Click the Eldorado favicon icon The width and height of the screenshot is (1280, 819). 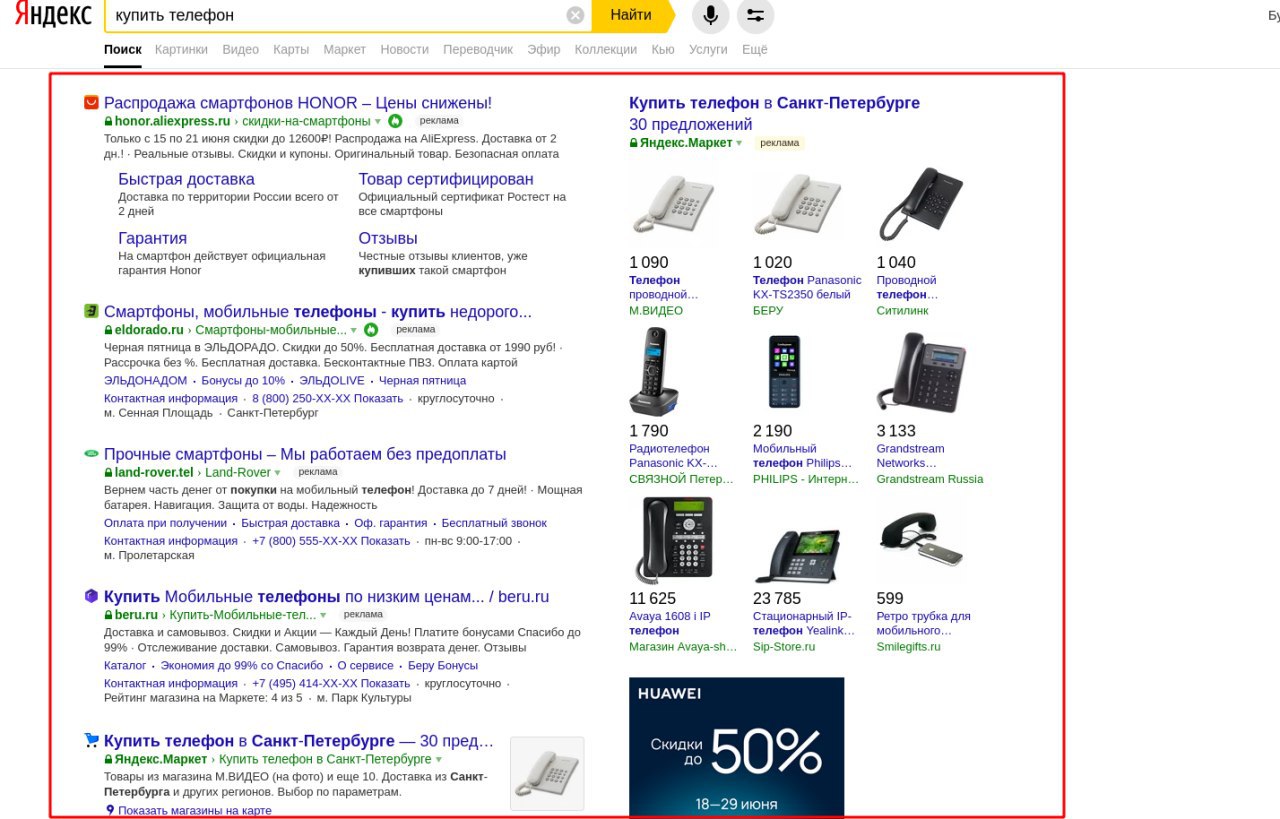pyautogui.click(x=91, y=311)
